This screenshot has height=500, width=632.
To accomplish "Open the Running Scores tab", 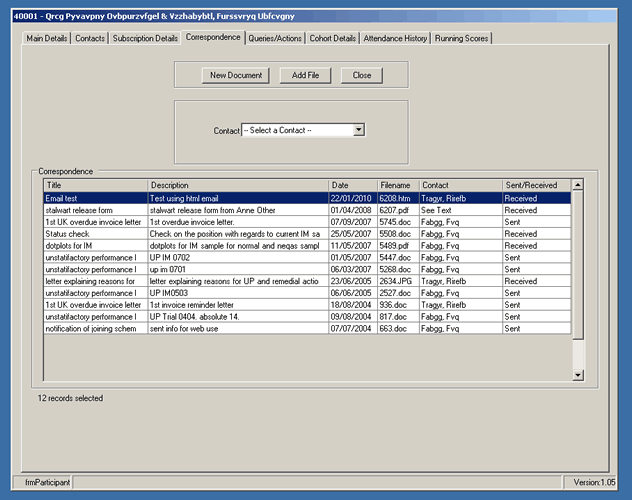I will coord(461,38).
